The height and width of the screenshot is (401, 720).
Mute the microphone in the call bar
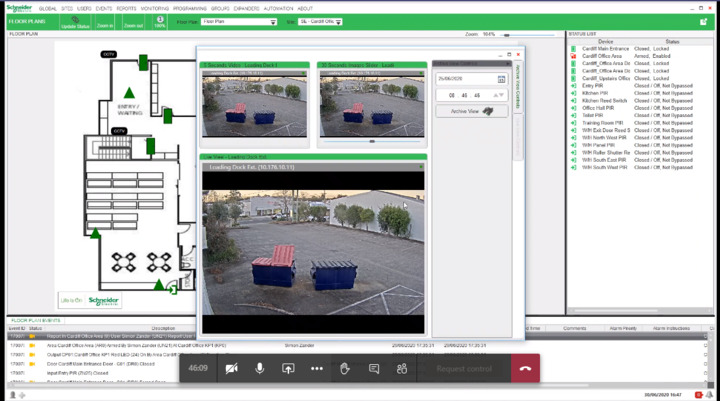260,368
